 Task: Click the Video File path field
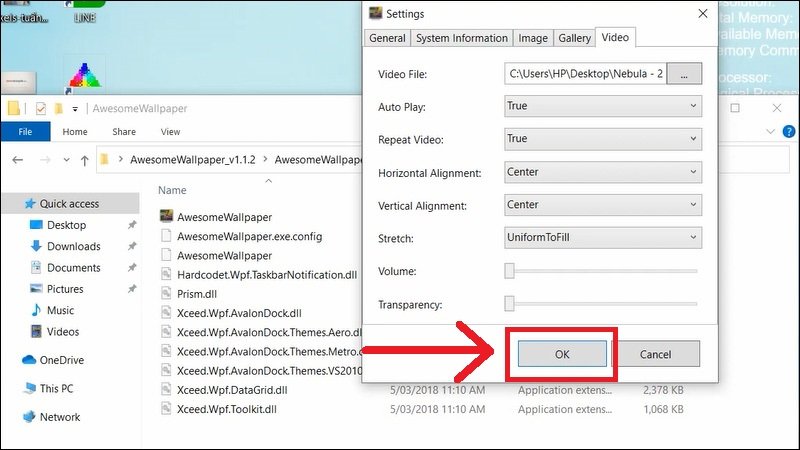pyautogui.click(x=585, y=73)
